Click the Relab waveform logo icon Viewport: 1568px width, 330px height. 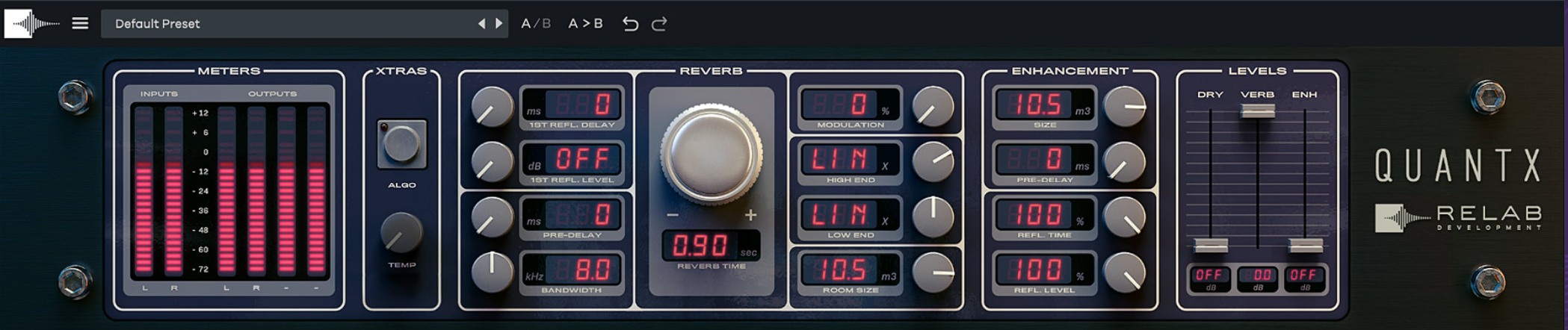click(x=31, y=24)
